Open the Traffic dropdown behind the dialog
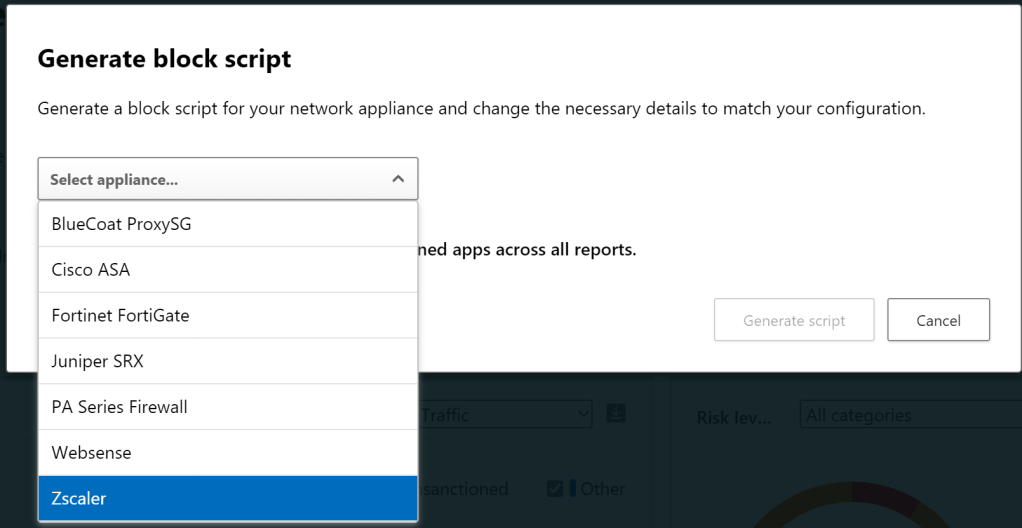The image size is (1022, 528). 505,414
